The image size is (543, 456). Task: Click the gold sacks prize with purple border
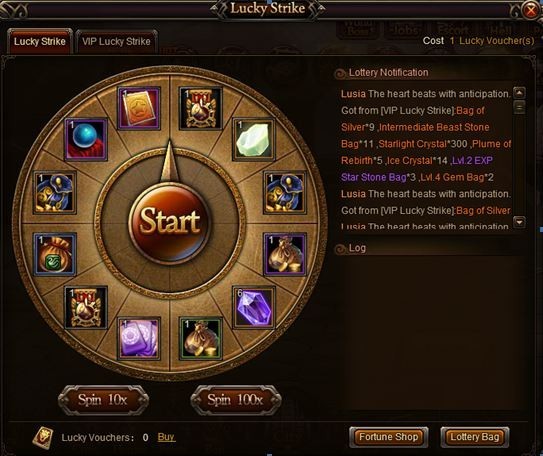(x=285, y=254)
